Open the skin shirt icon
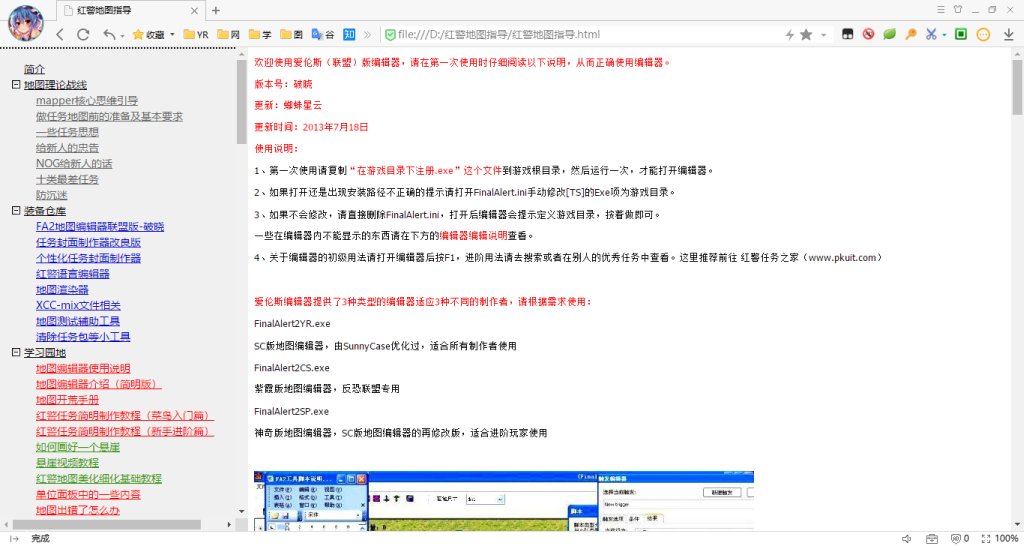The width and height of the screenshot is (1024, 546). point(958,9)
